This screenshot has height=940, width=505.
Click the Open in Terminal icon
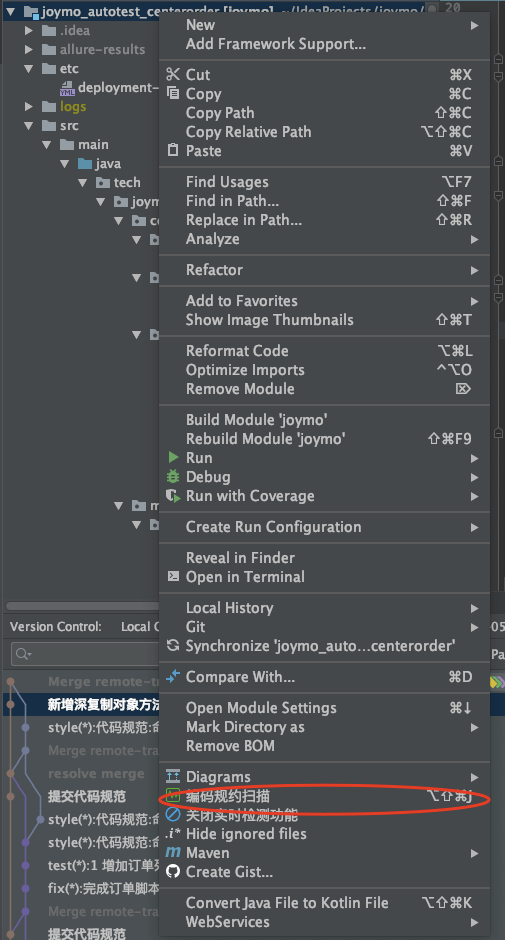(x=173, y=576)
